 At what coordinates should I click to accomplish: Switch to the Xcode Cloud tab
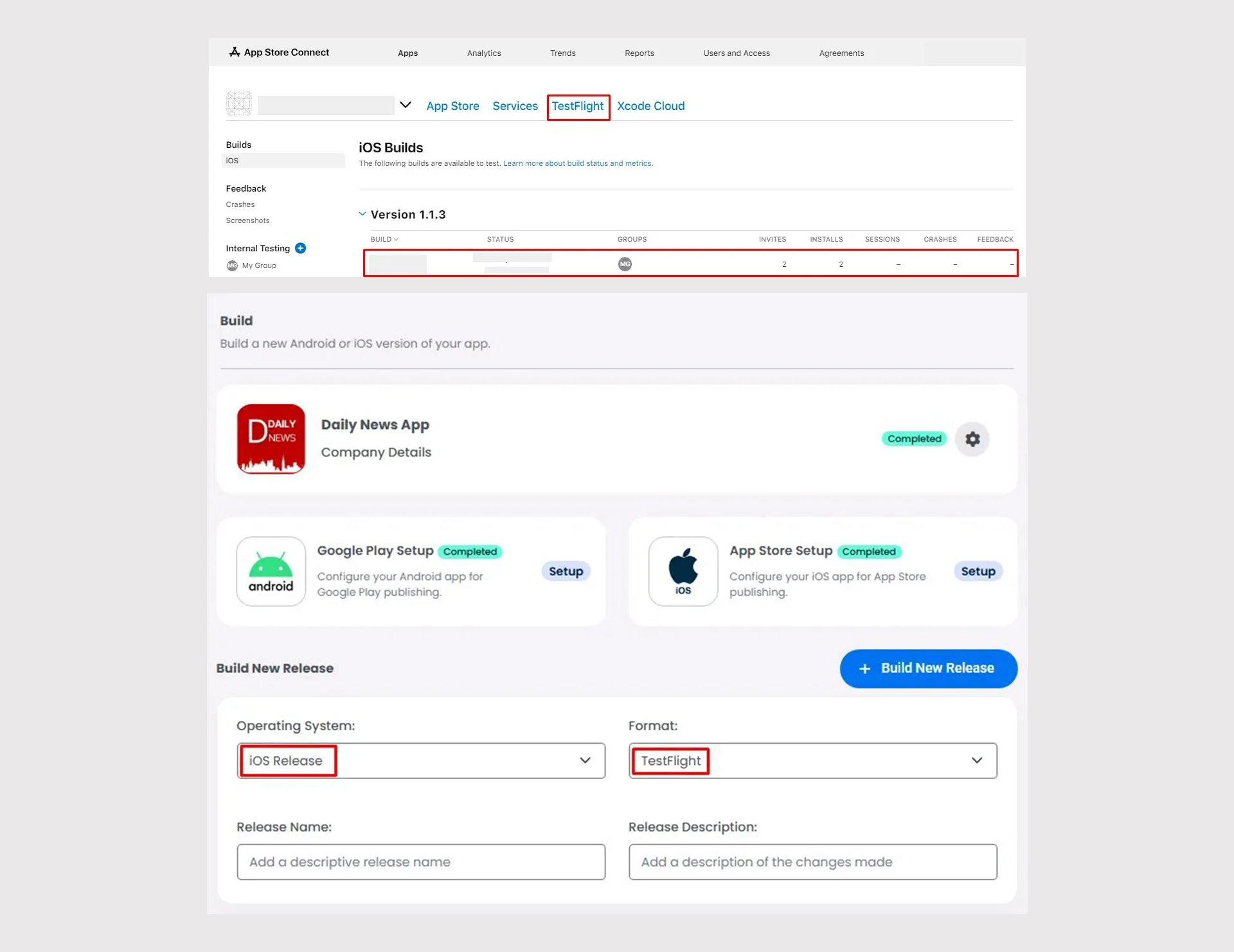(651, 106)
